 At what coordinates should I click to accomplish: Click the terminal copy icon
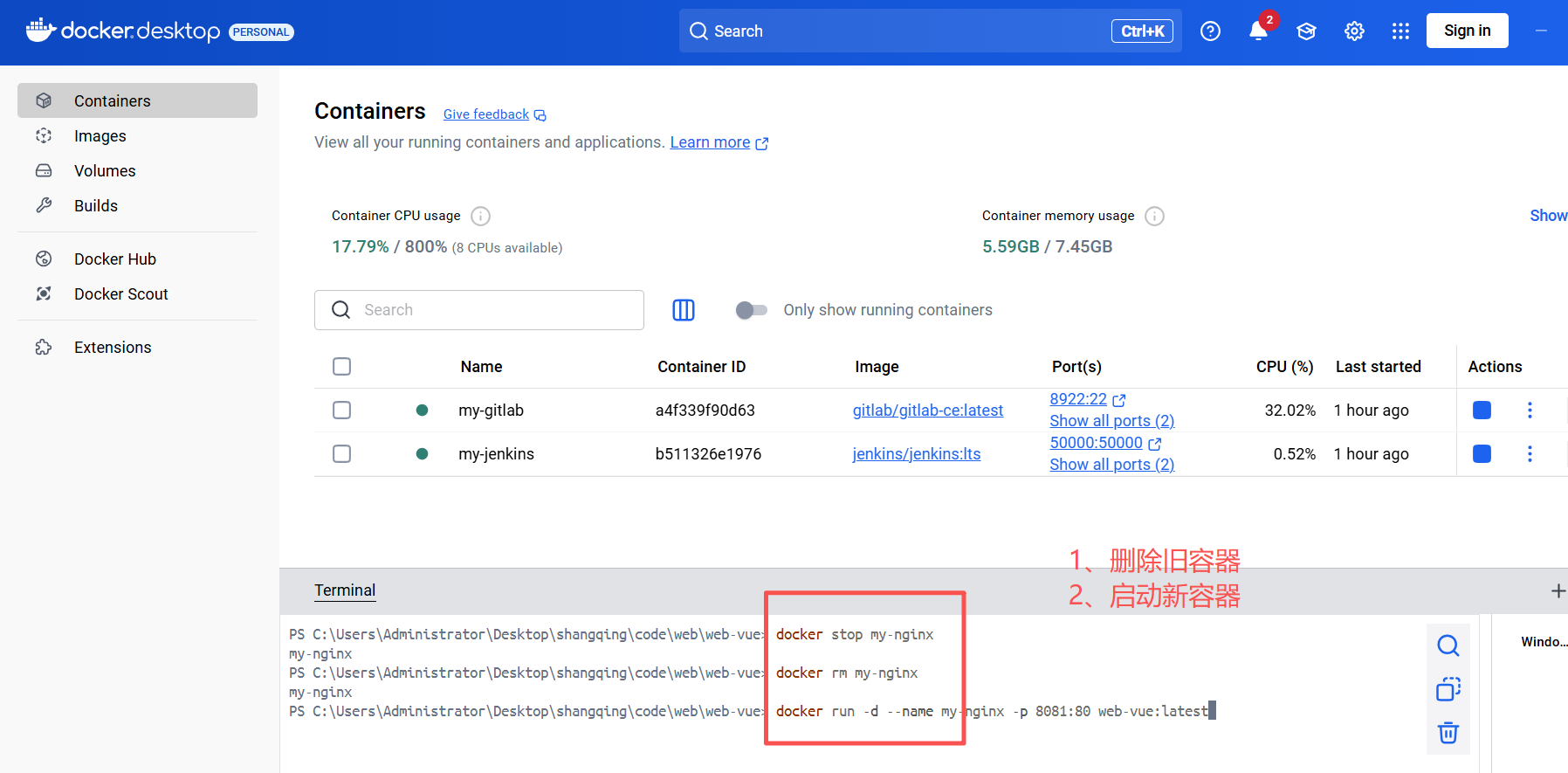tap(1448, 689)
